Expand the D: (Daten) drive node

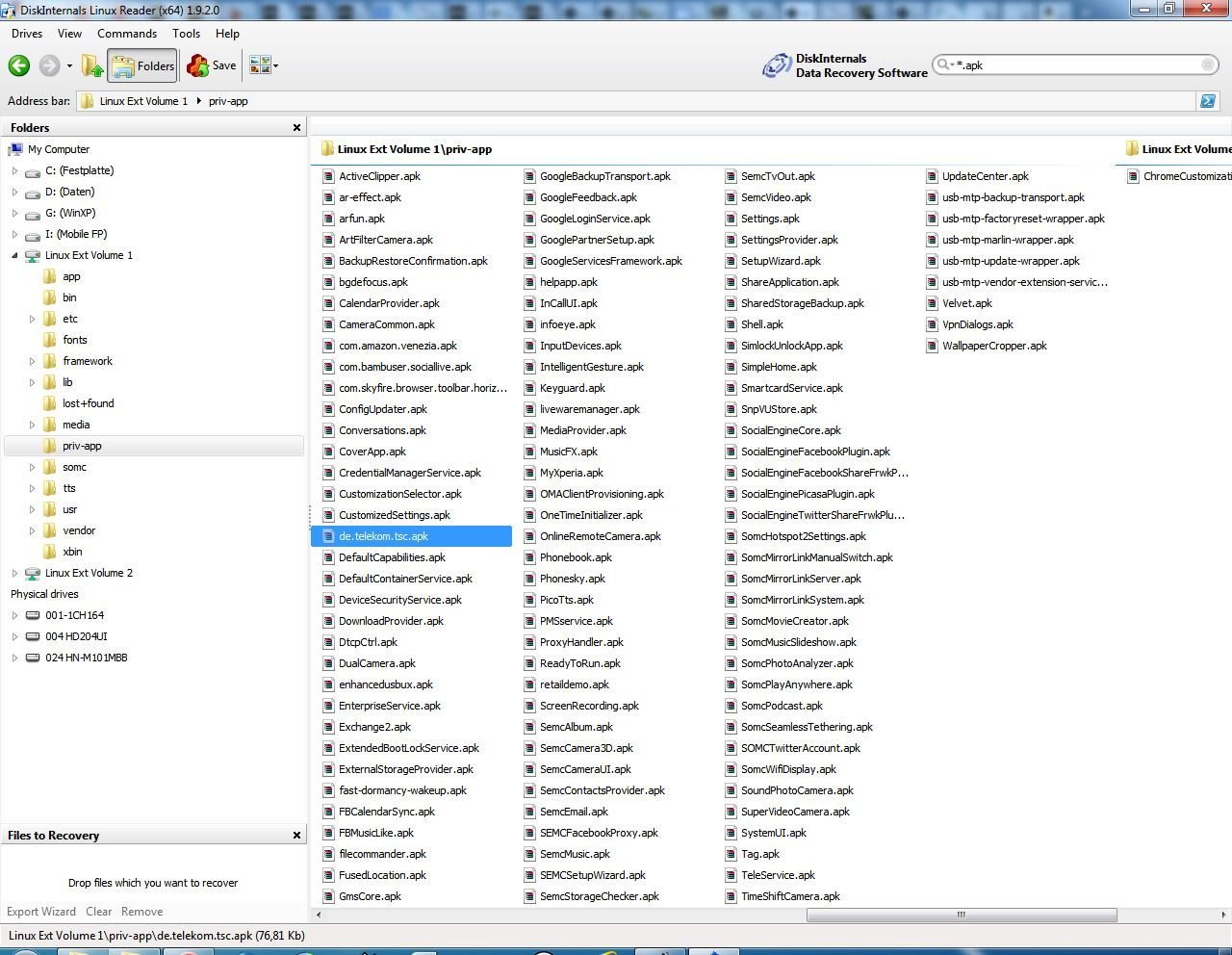tap(14, 192)
